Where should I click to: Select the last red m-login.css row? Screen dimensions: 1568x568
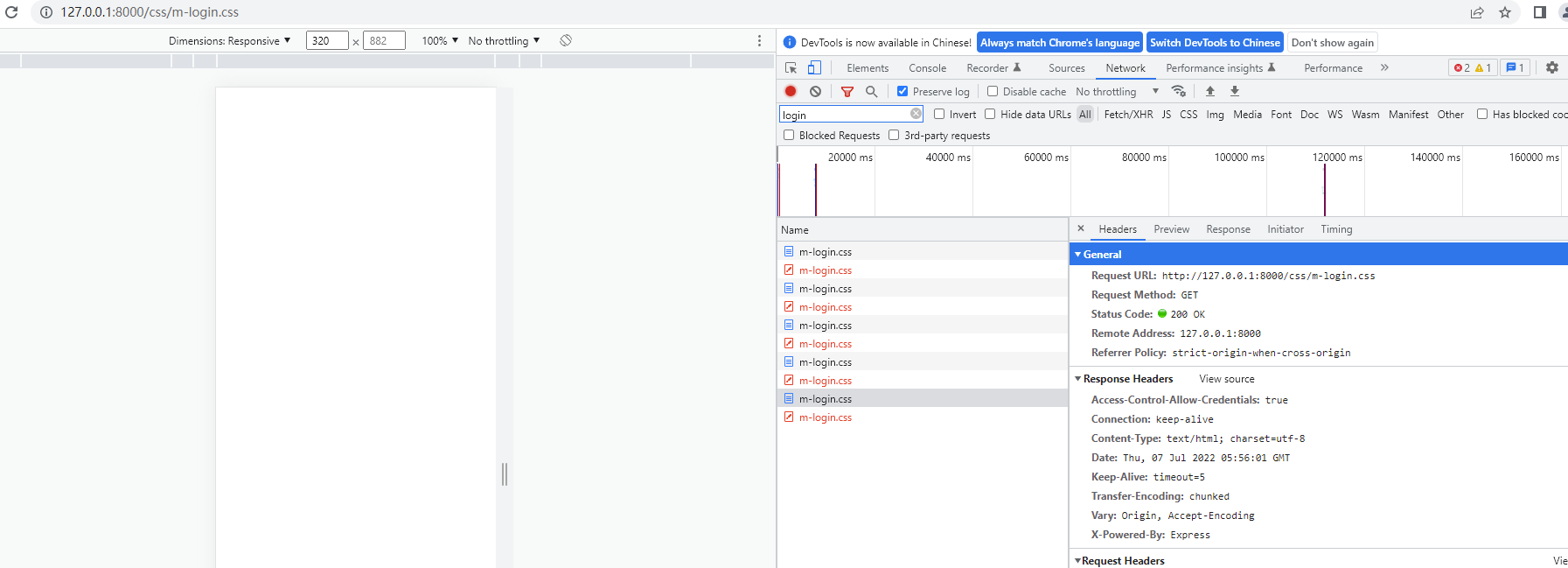(x=923, y=417)
